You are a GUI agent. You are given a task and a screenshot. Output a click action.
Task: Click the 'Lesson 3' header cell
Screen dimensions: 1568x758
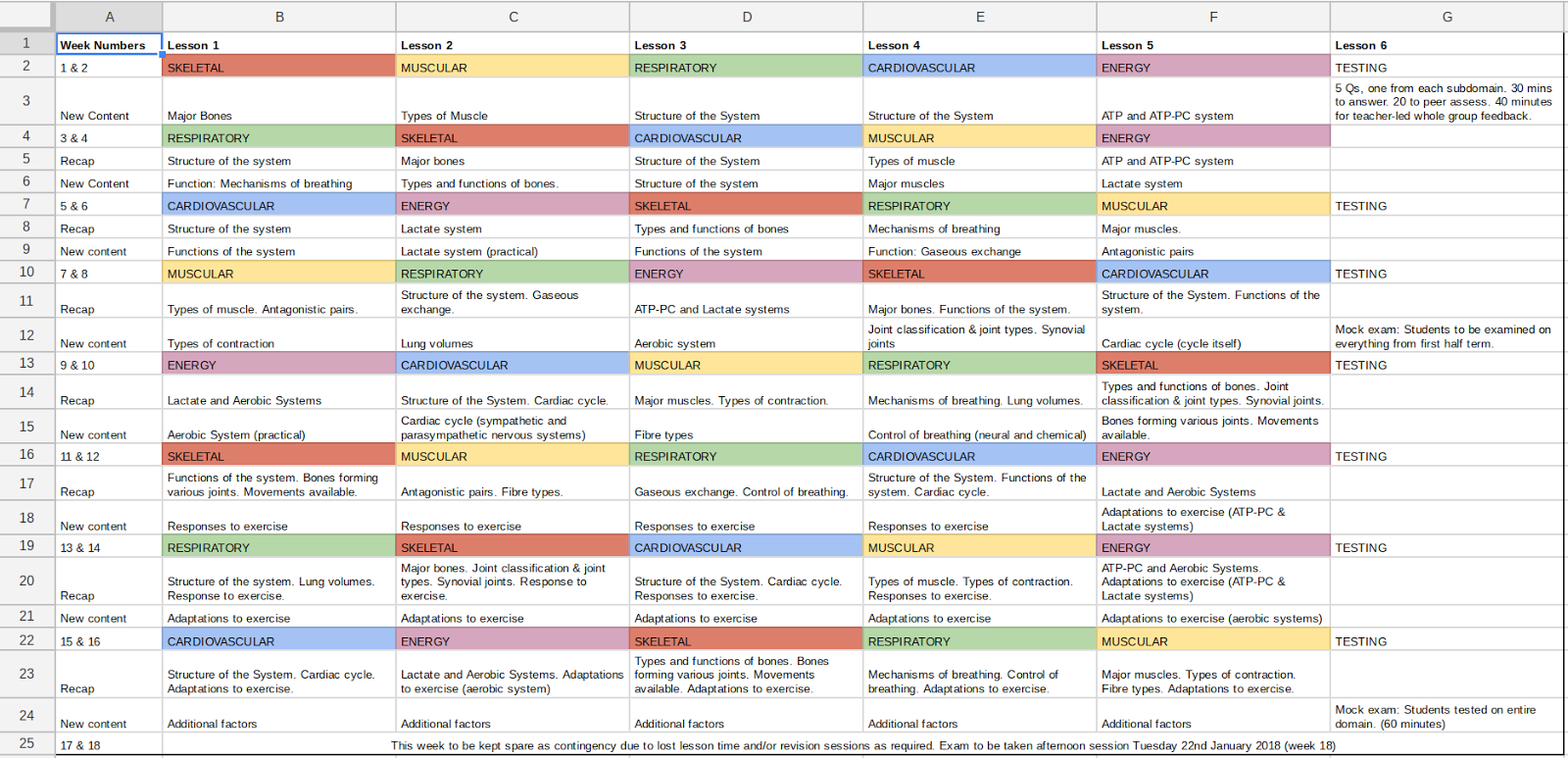pos(747,44)
